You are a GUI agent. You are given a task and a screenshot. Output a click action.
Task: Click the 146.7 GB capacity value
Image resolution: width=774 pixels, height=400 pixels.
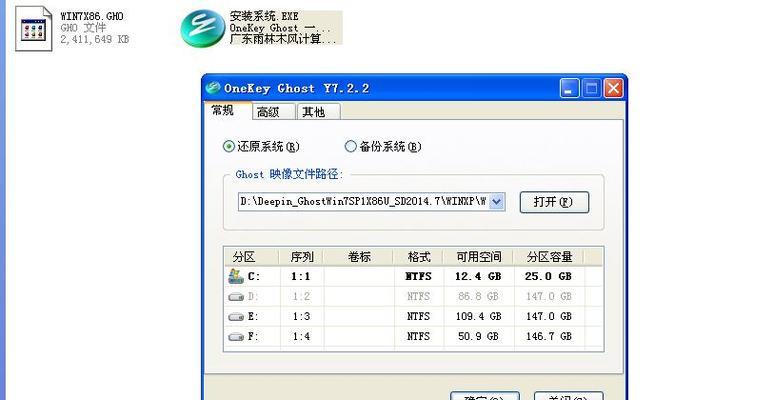point(548,337)
